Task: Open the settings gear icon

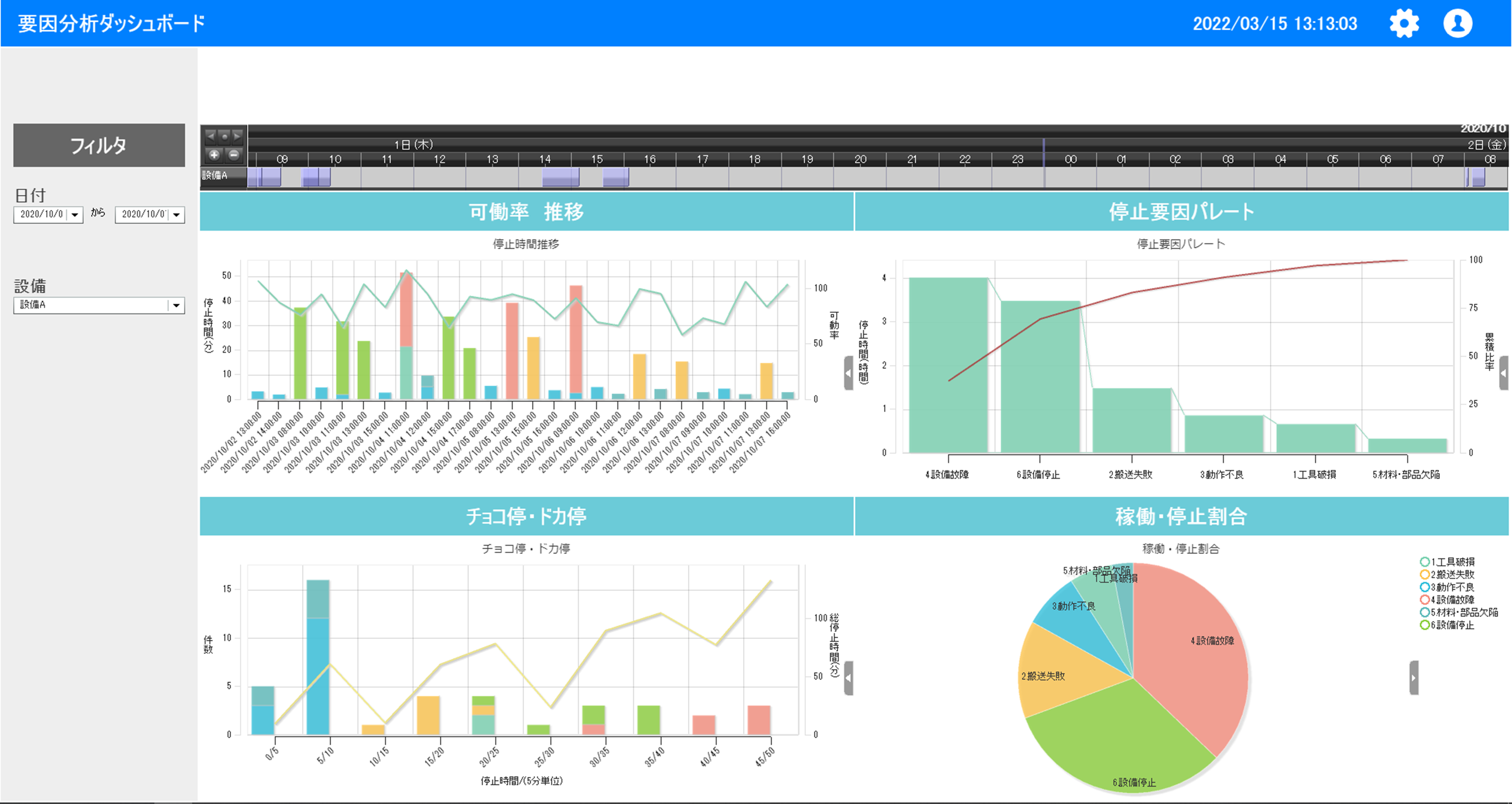Action: (x=1404, y=24)
